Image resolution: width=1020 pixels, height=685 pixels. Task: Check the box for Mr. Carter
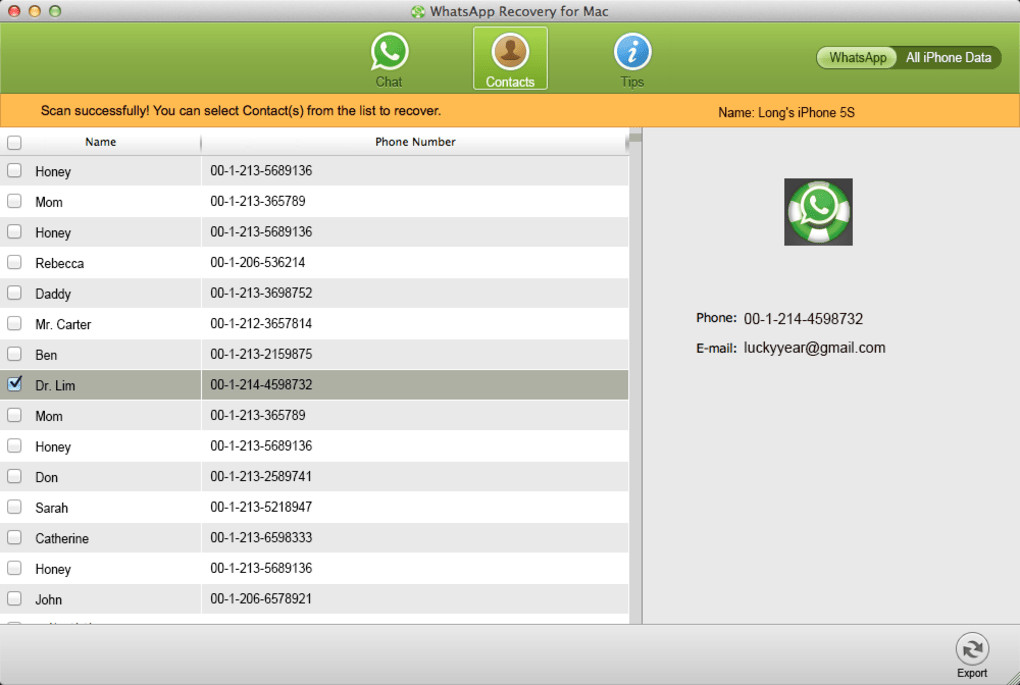pyautogui.click(x=14, y=323)
